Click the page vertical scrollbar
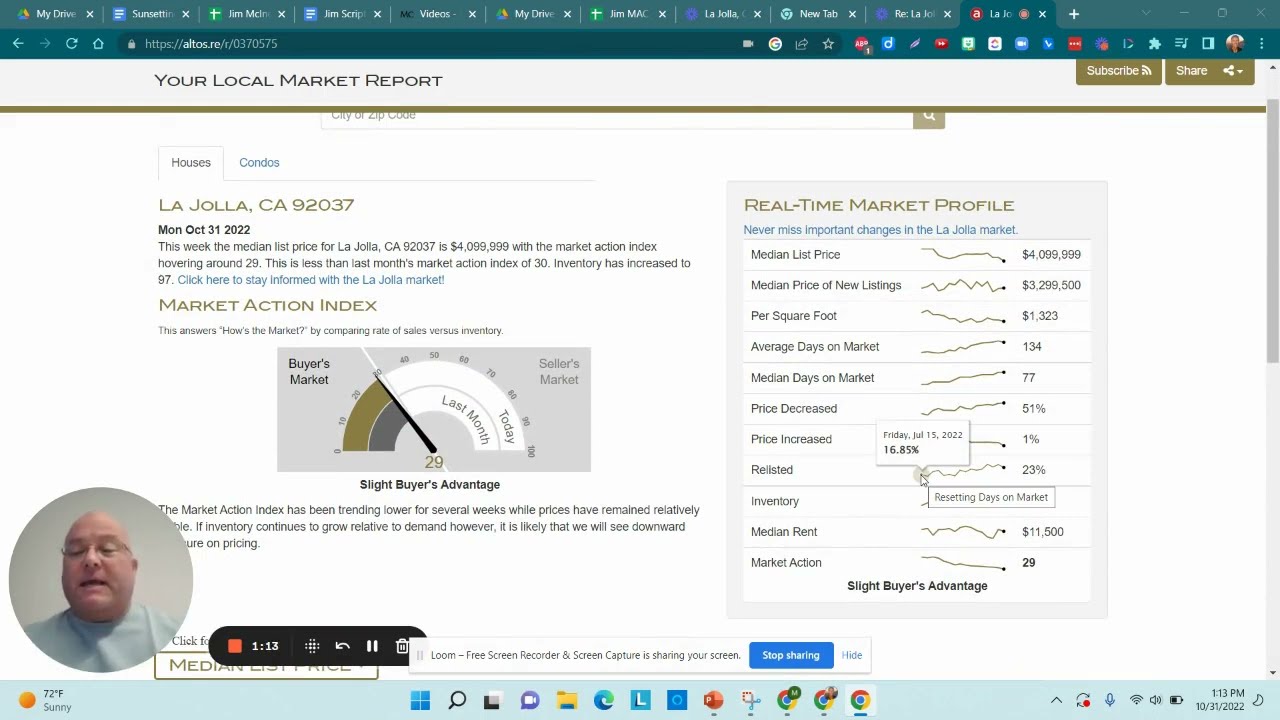 (1273, 232)
